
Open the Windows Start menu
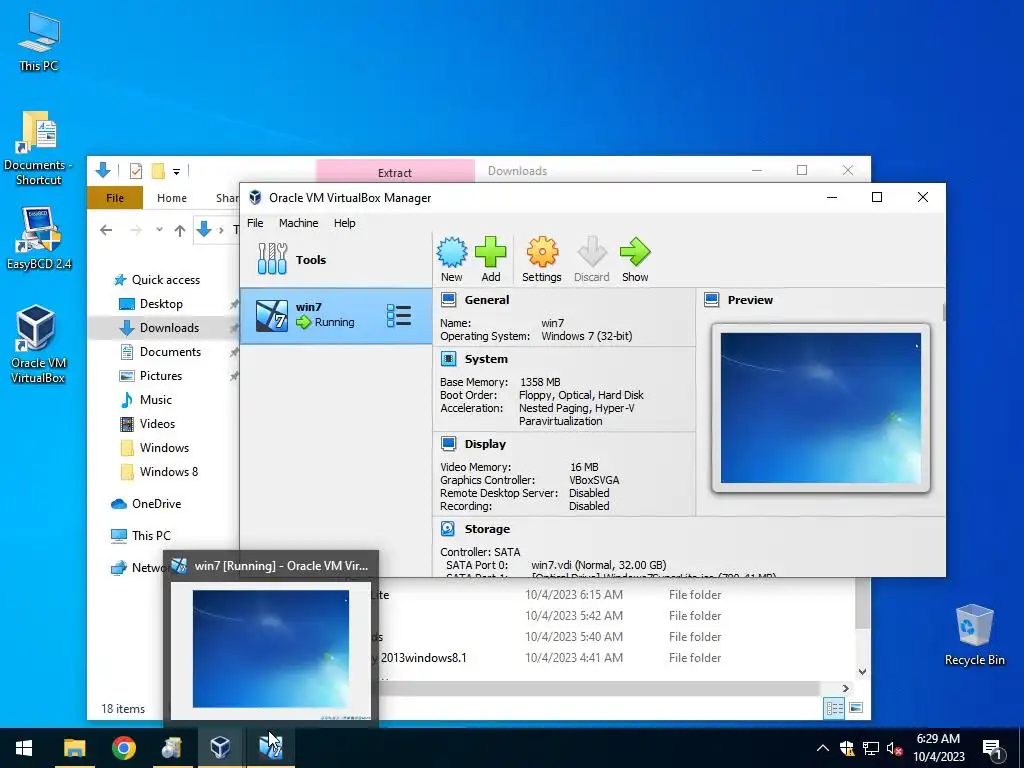pos(24,748)
